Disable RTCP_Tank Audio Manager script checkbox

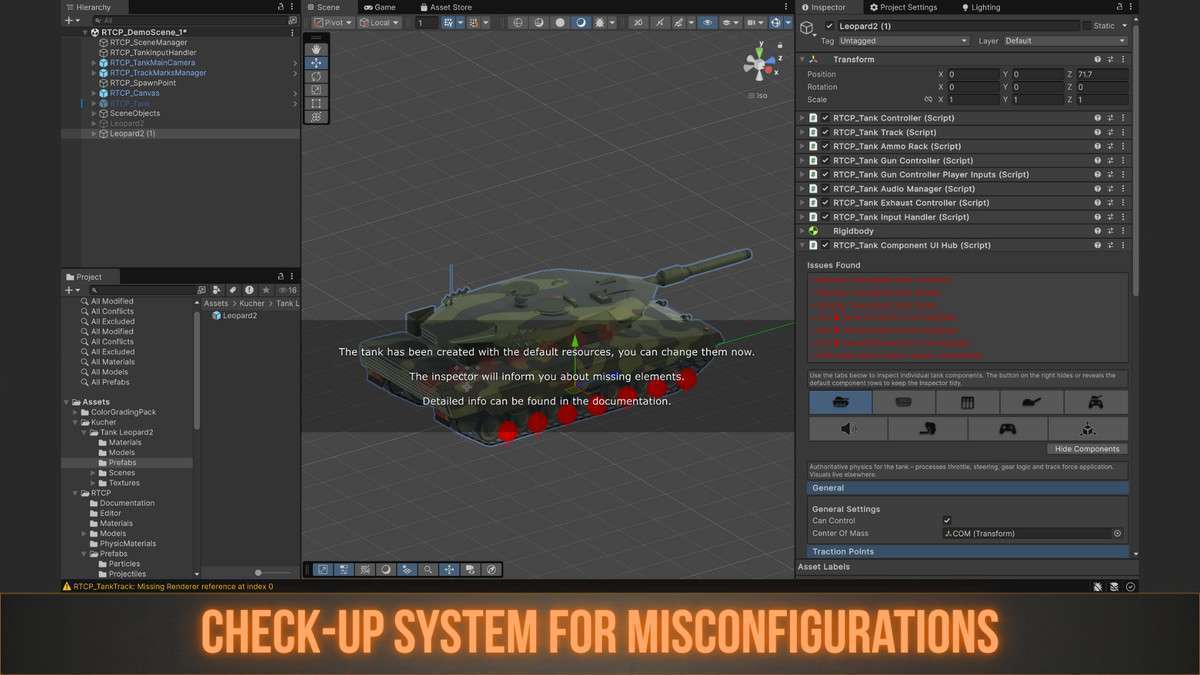click(825, 189)
